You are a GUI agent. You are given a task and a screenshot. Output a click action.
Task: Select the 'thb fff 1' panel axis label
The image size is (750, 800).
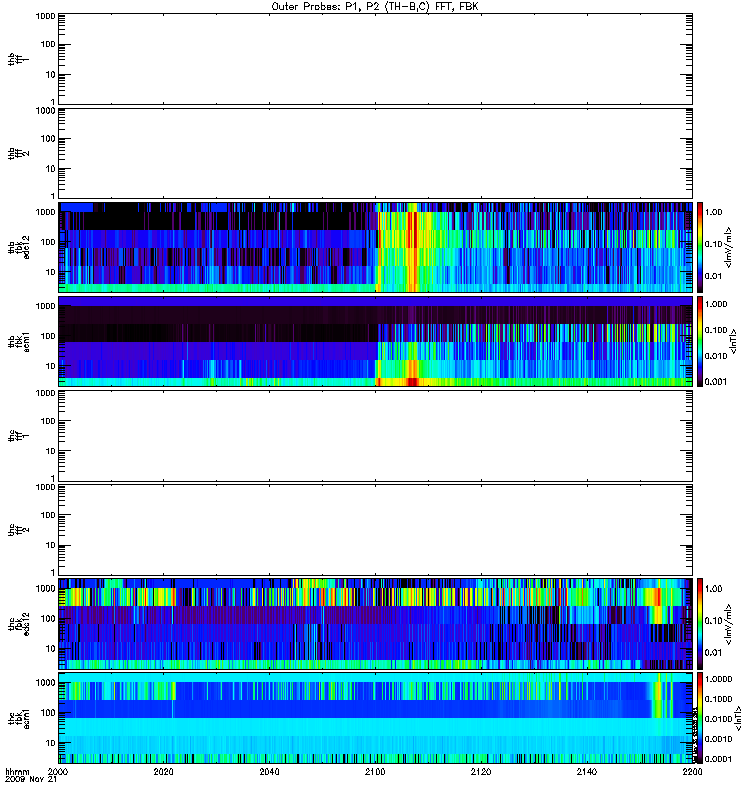[x=18, y=59]
